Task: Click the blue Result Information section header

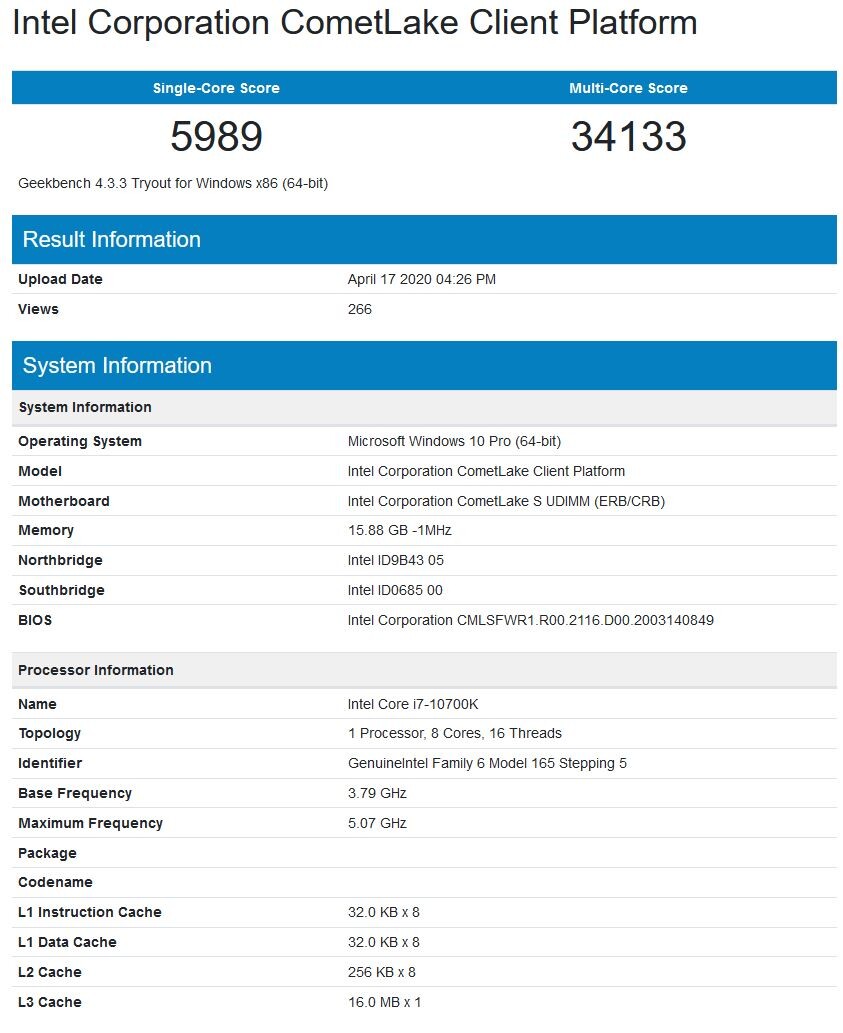Action: pyautogui.click(x=112, y=240)
